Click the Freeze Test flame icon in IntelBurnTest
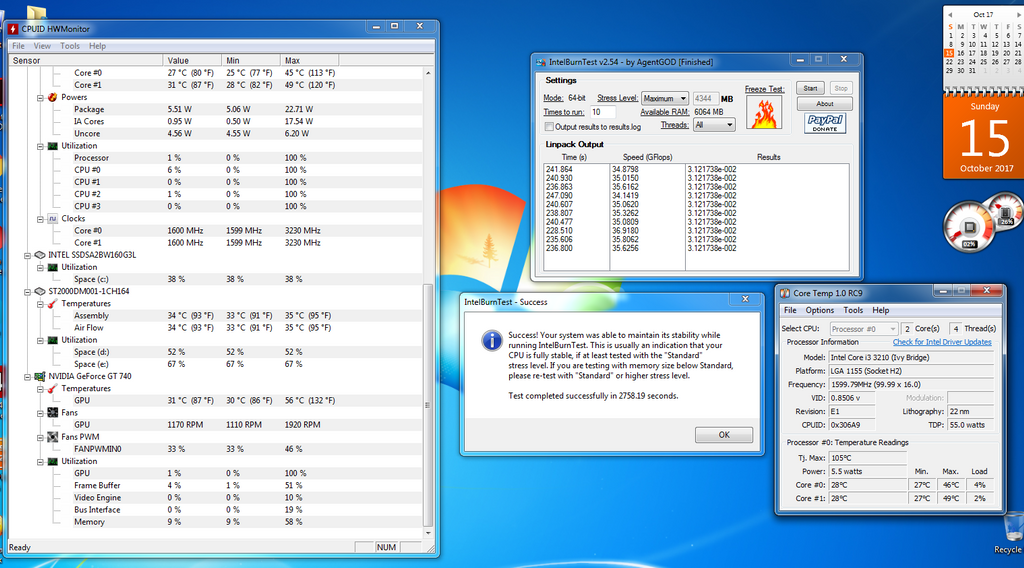Image resolution: width=1024 pixels, height=568 pixels. point(764,114)
